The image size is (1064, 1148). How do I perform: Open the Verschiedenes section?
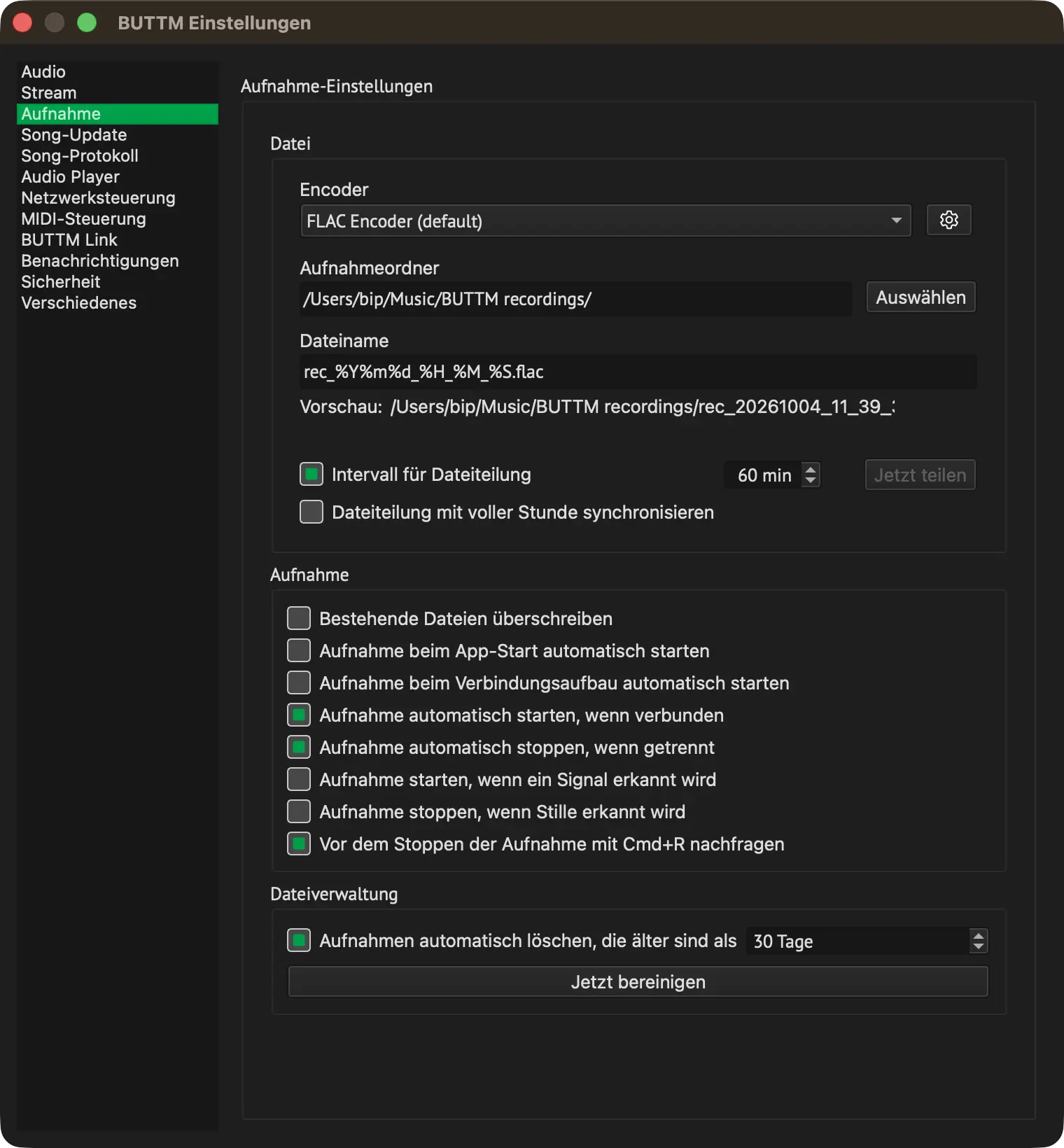[x=118, y=302]
